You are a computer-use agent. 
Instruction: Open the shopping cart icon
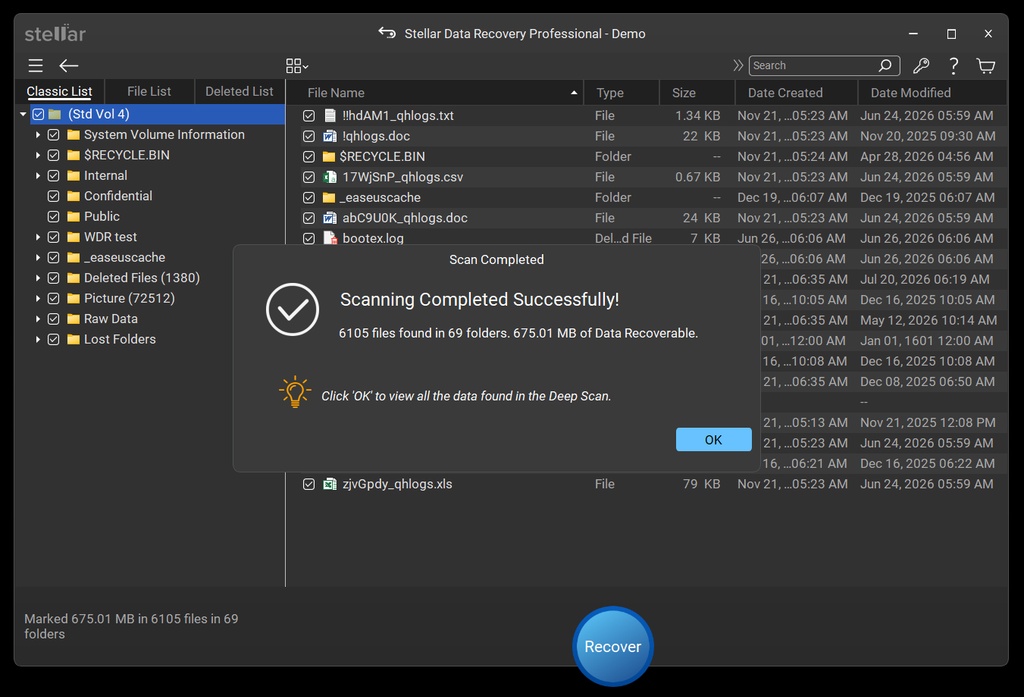(x=985, y=65)
